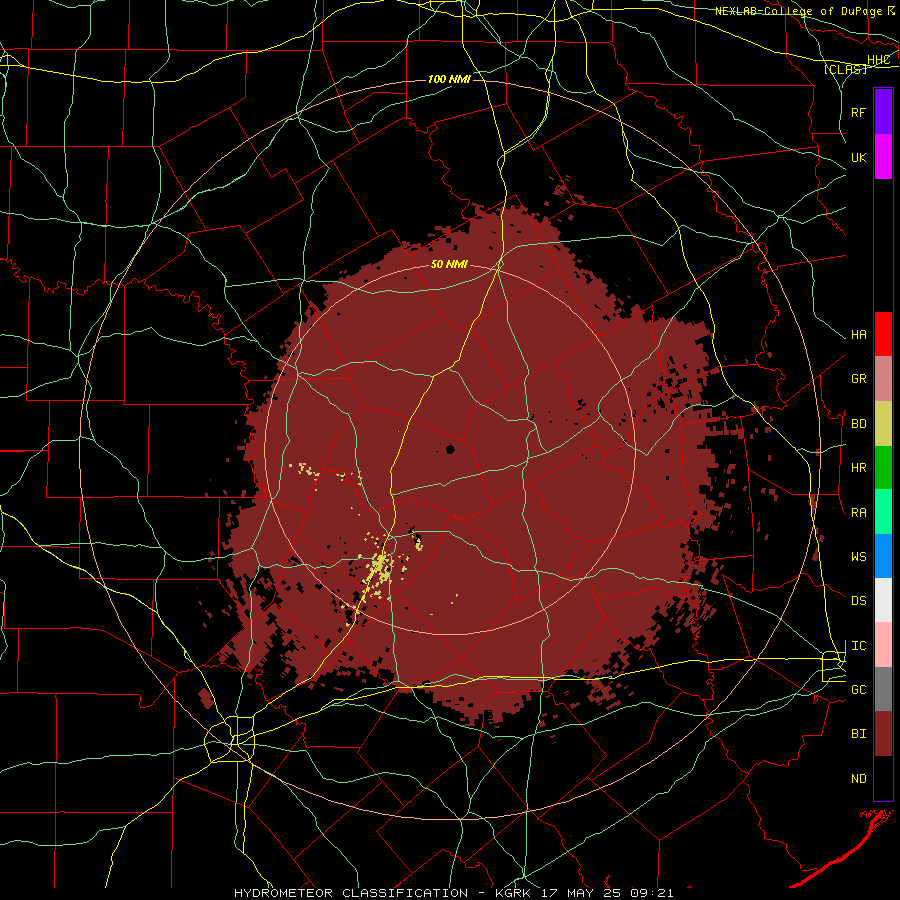Click the GR pink-tan legend swatch

[883, 379]
